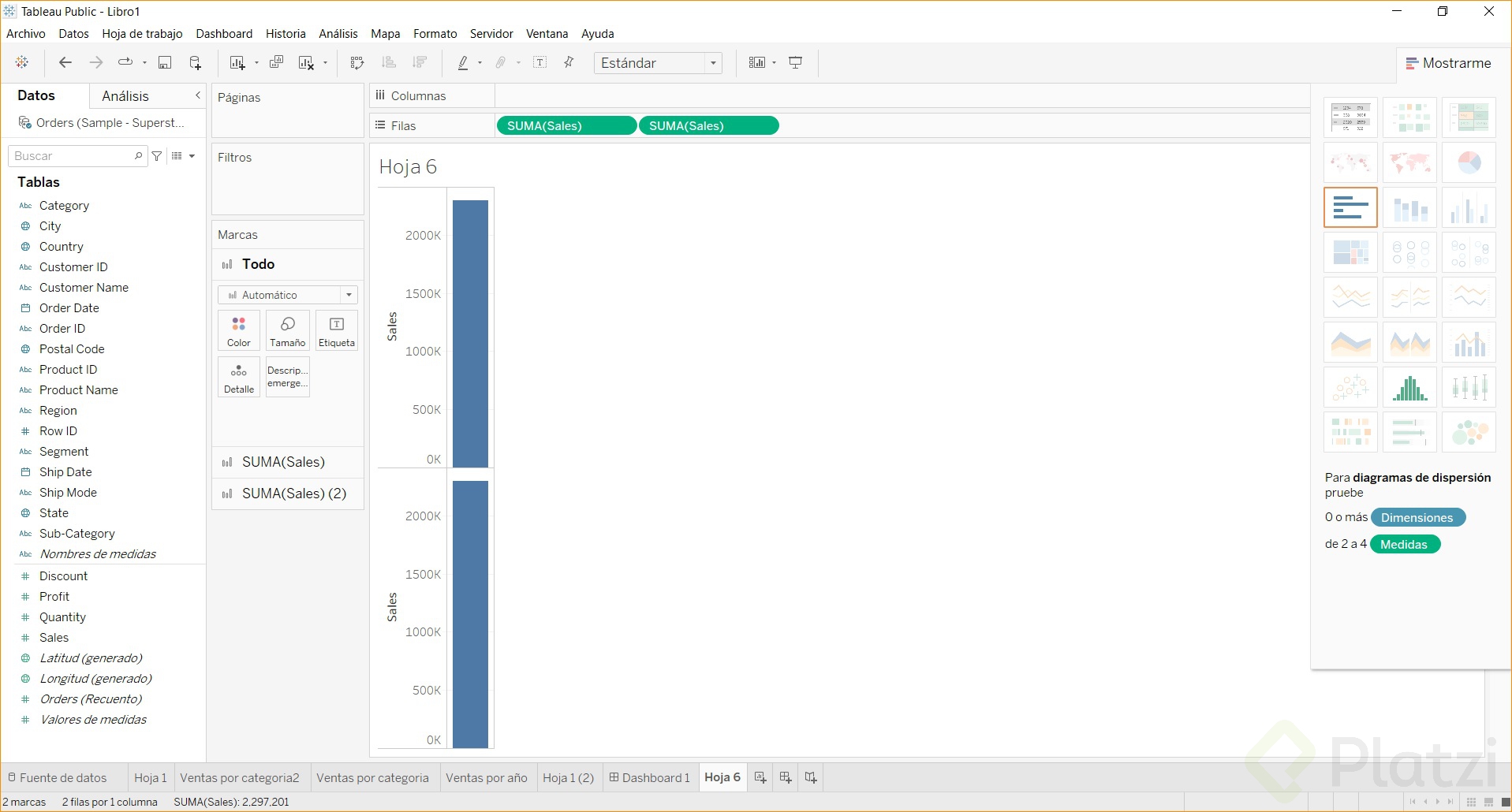Toggle fix axes pin icon
The height and width of the screenshot is (812, 1512).
[569, 63]
